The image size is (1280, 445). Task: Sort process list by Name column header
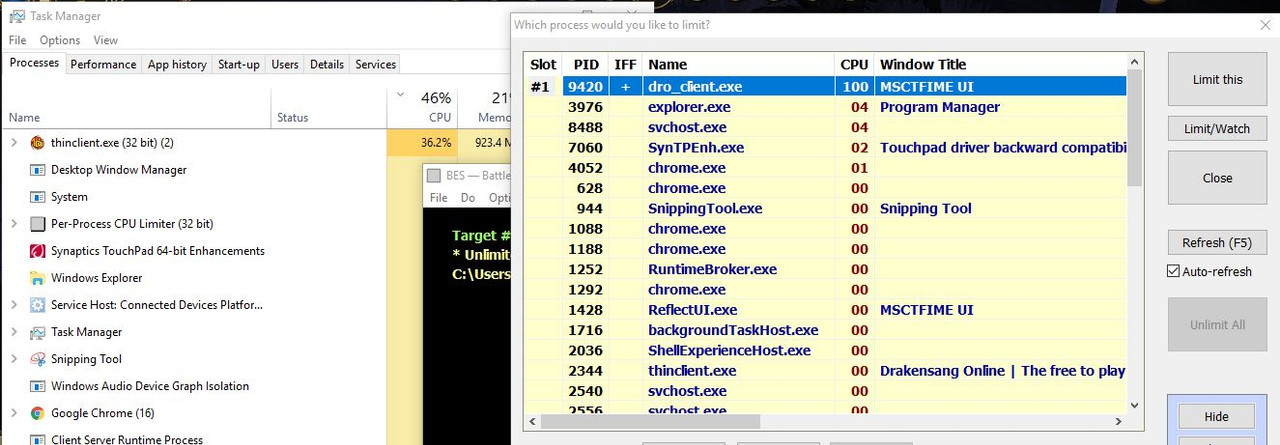739,64
